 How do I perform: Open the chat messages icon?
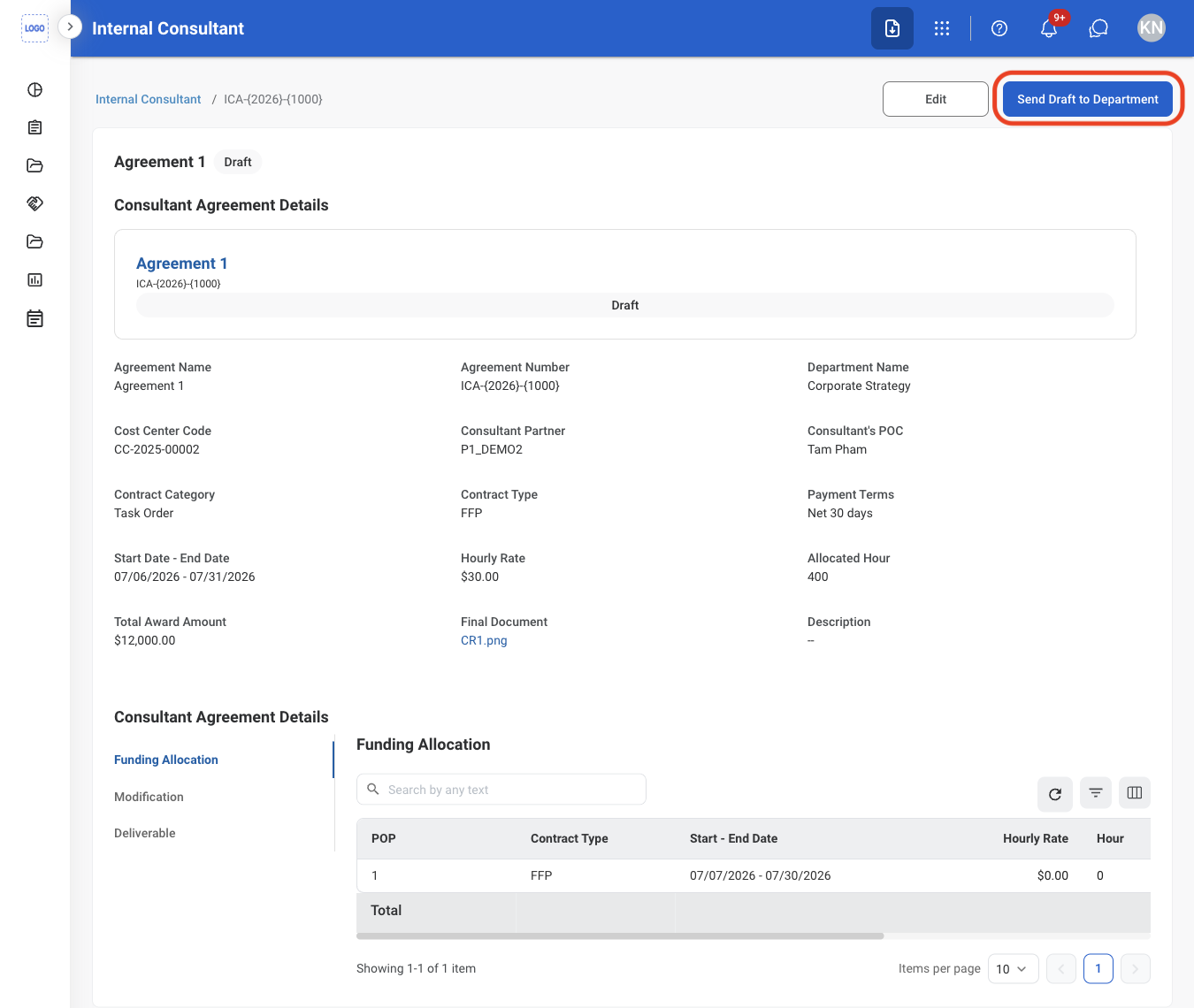1098,28
